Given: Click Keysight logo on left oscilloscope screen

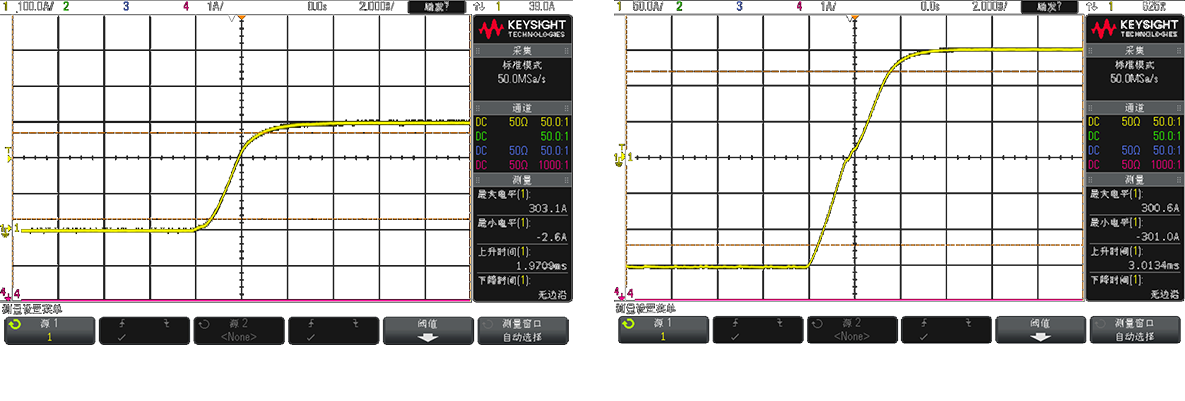Looking at the screenshot, I should click(x=520, y=27).
